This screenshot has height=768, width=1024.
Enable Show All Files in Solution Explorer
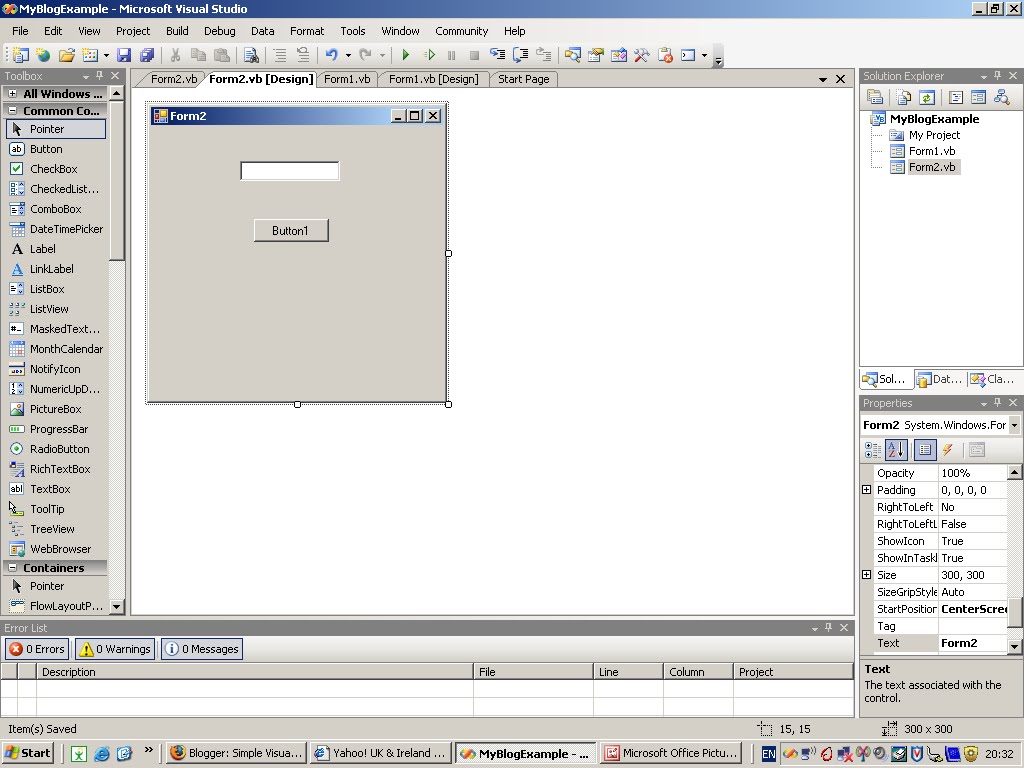point(902,97)
